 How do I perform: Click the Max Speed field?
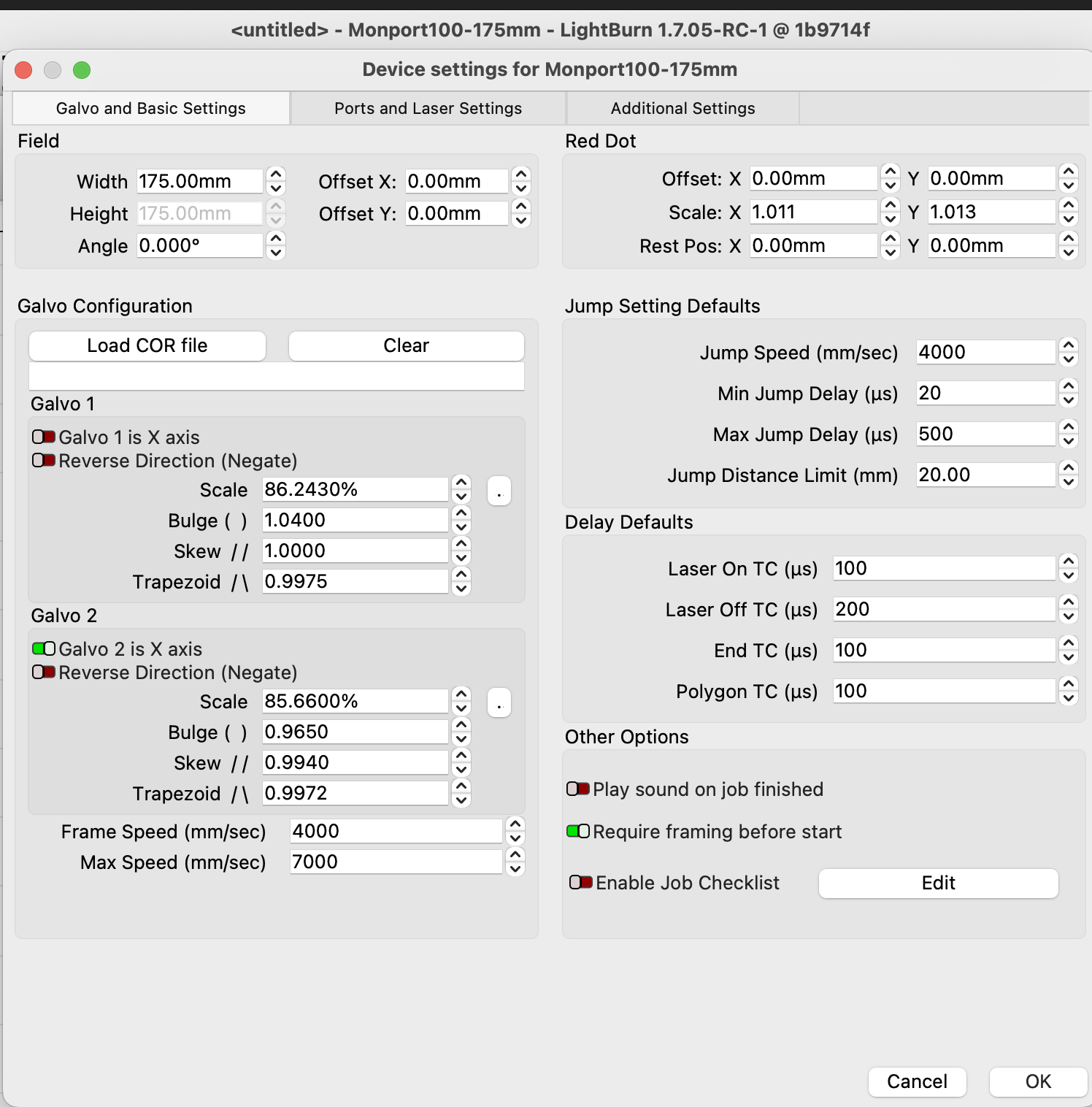[396, 862]
